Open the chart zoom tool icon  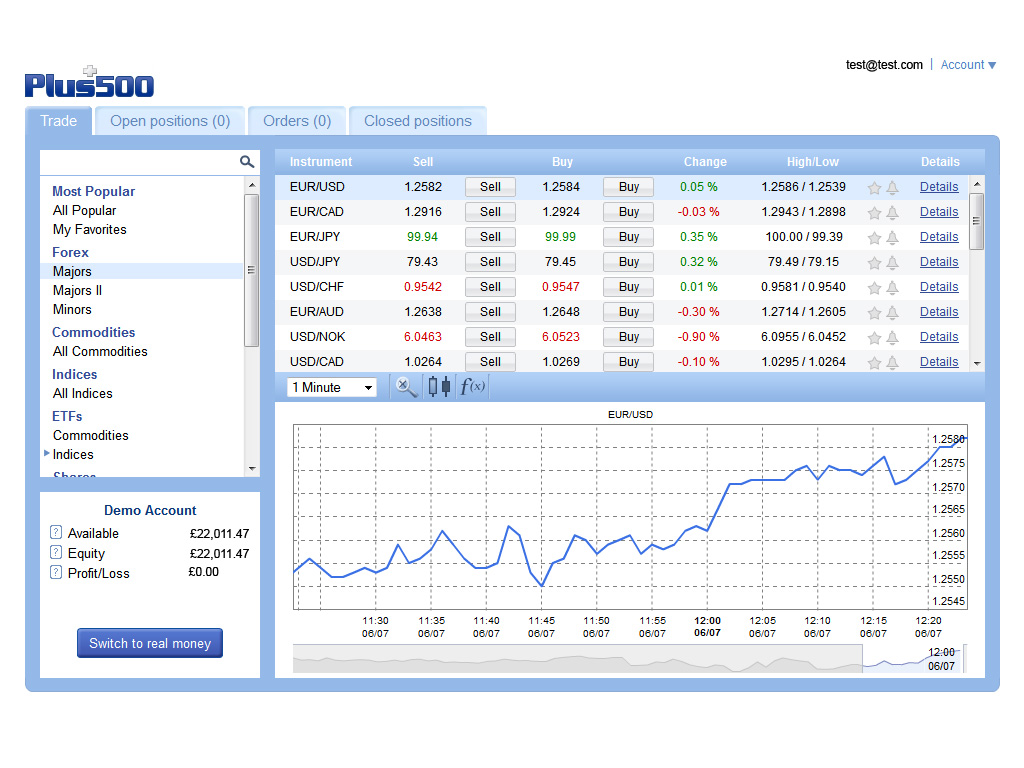tap(406, 387)
